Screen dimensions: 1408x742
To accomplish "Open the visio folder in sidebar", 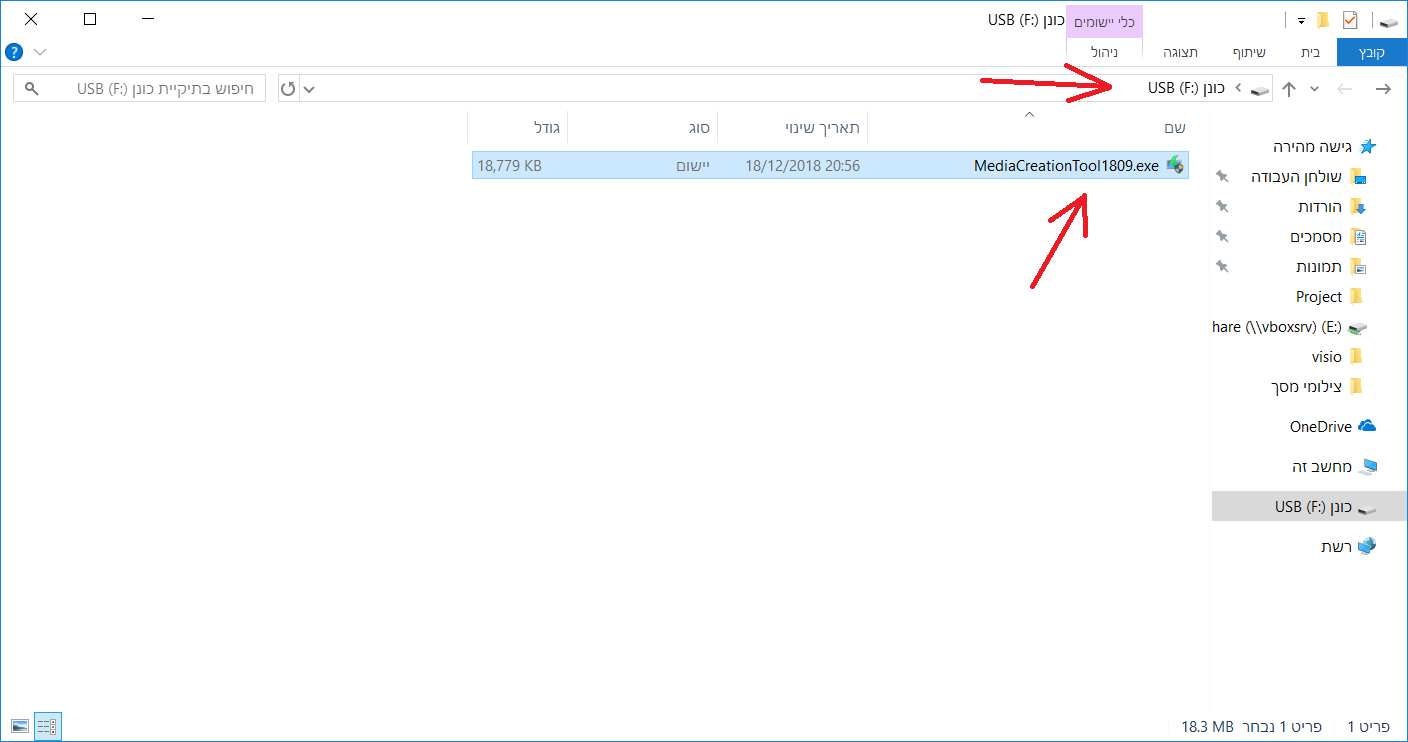I will [1327, 357].
